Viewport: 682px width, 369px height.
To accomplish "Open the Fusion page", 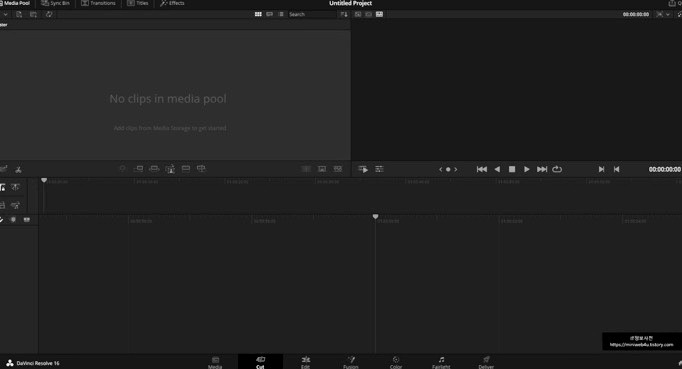I will click(351, 362).
